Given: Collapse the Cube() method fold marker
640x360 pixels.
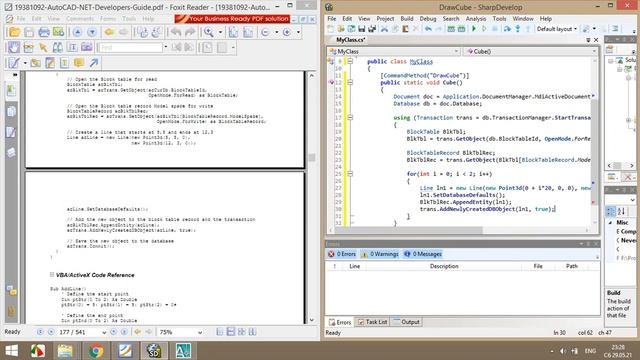Looking at the screenshot, I should (x=350, y=82).
